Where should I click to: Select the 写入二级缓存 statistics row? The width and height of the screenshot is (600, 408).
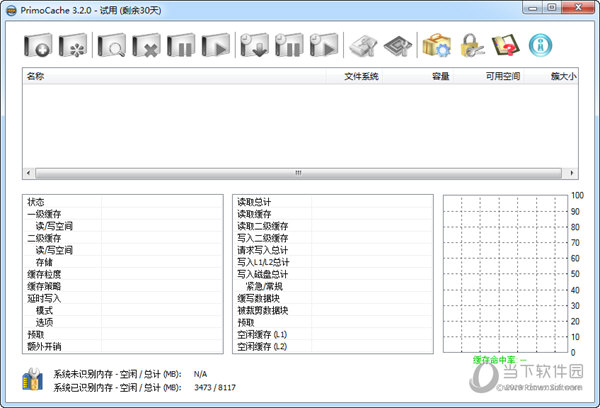click(333, 238)
